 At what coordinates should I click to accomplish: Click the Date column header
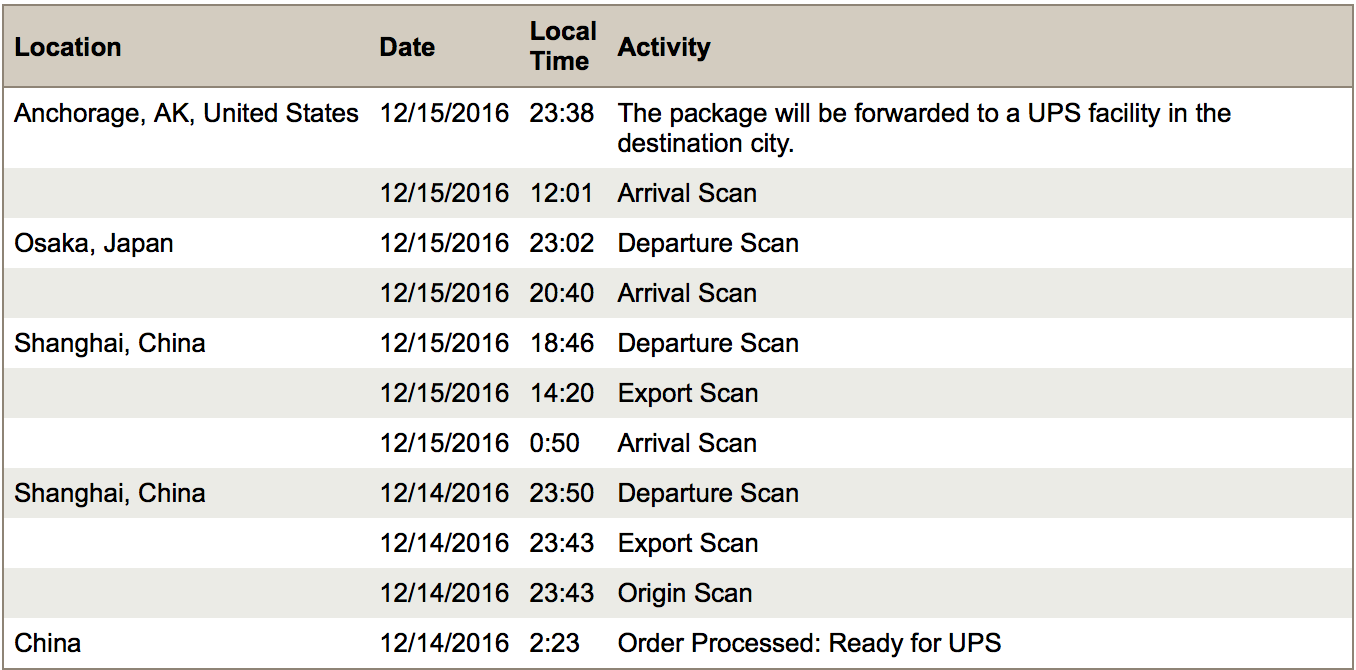pyautogui.click(x=407, y=47)
